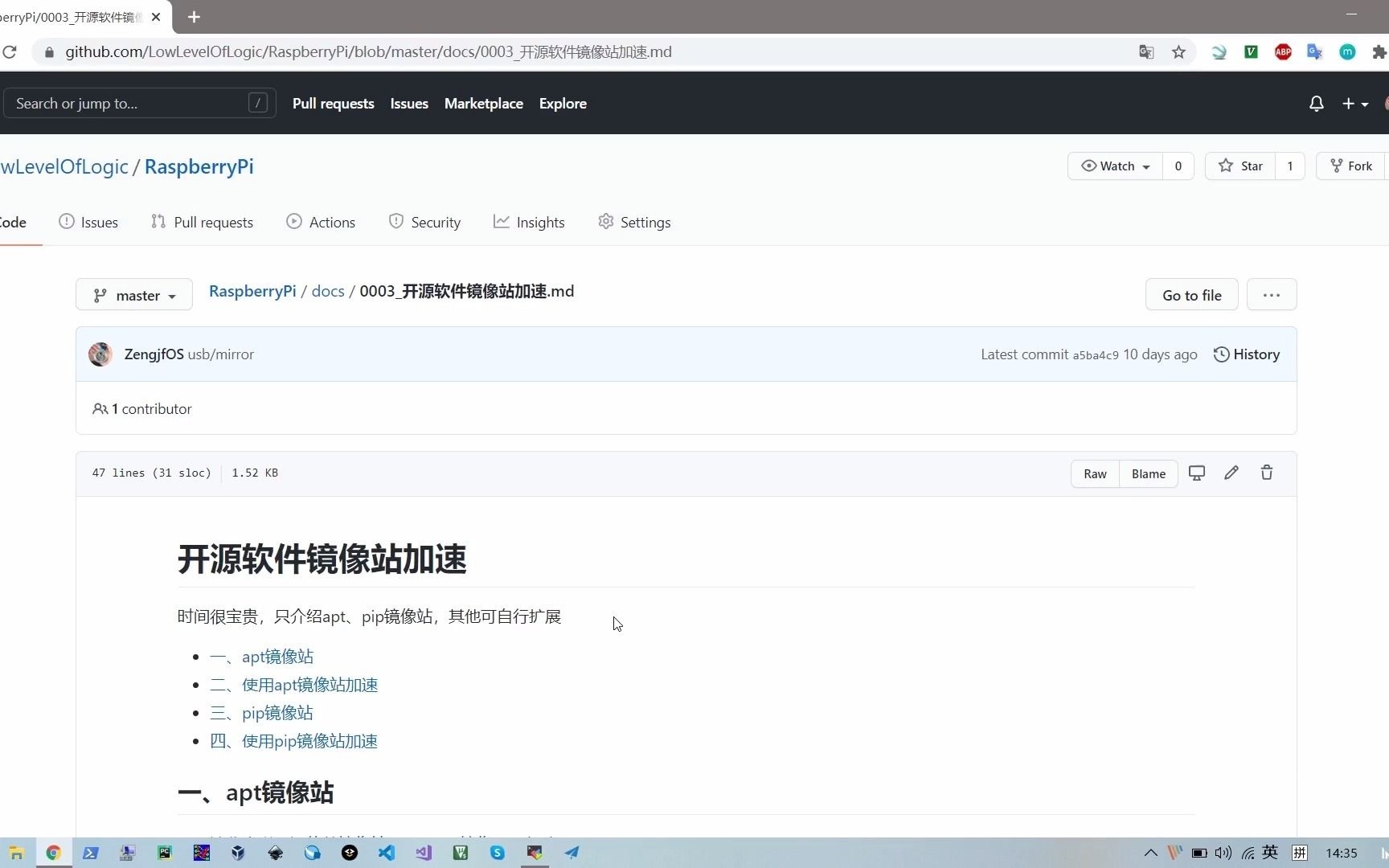Open the master branch selector

tap(134, 295)
